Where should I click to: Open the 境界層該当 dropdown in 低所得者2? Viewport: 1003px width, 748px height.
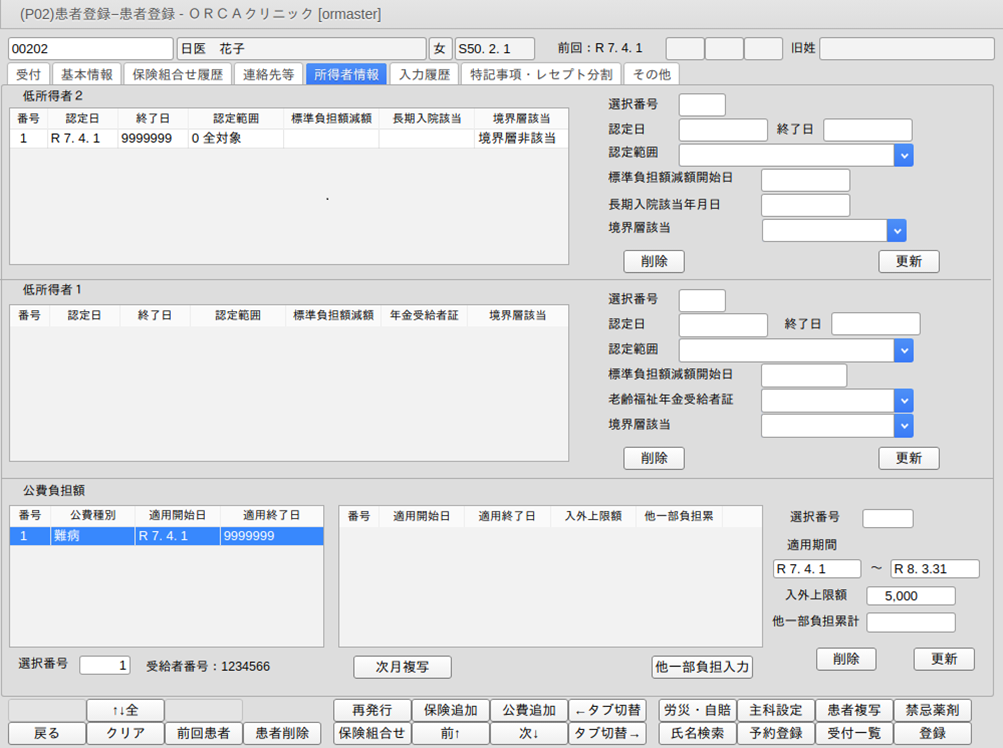(896, 231)
